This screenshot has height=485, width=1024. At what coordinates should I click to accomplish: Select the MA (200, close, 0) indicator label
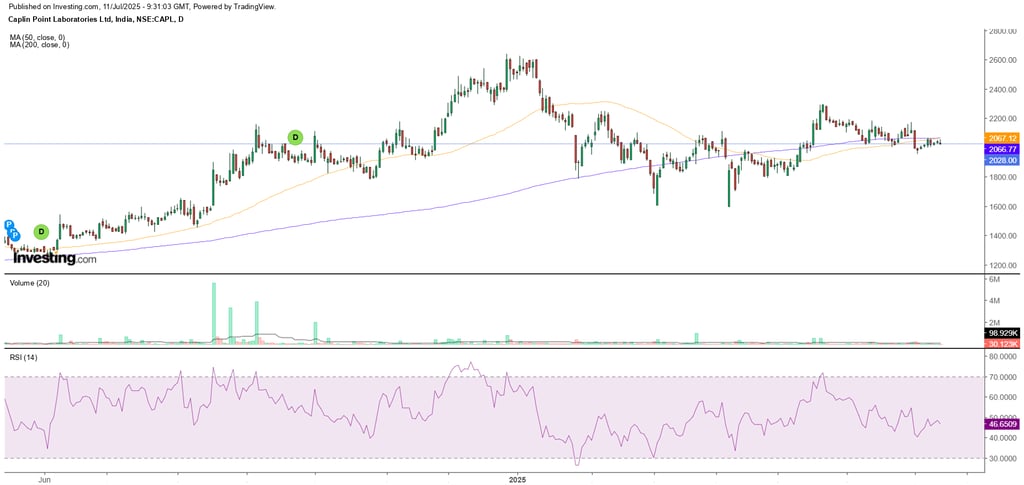[40, 44]
